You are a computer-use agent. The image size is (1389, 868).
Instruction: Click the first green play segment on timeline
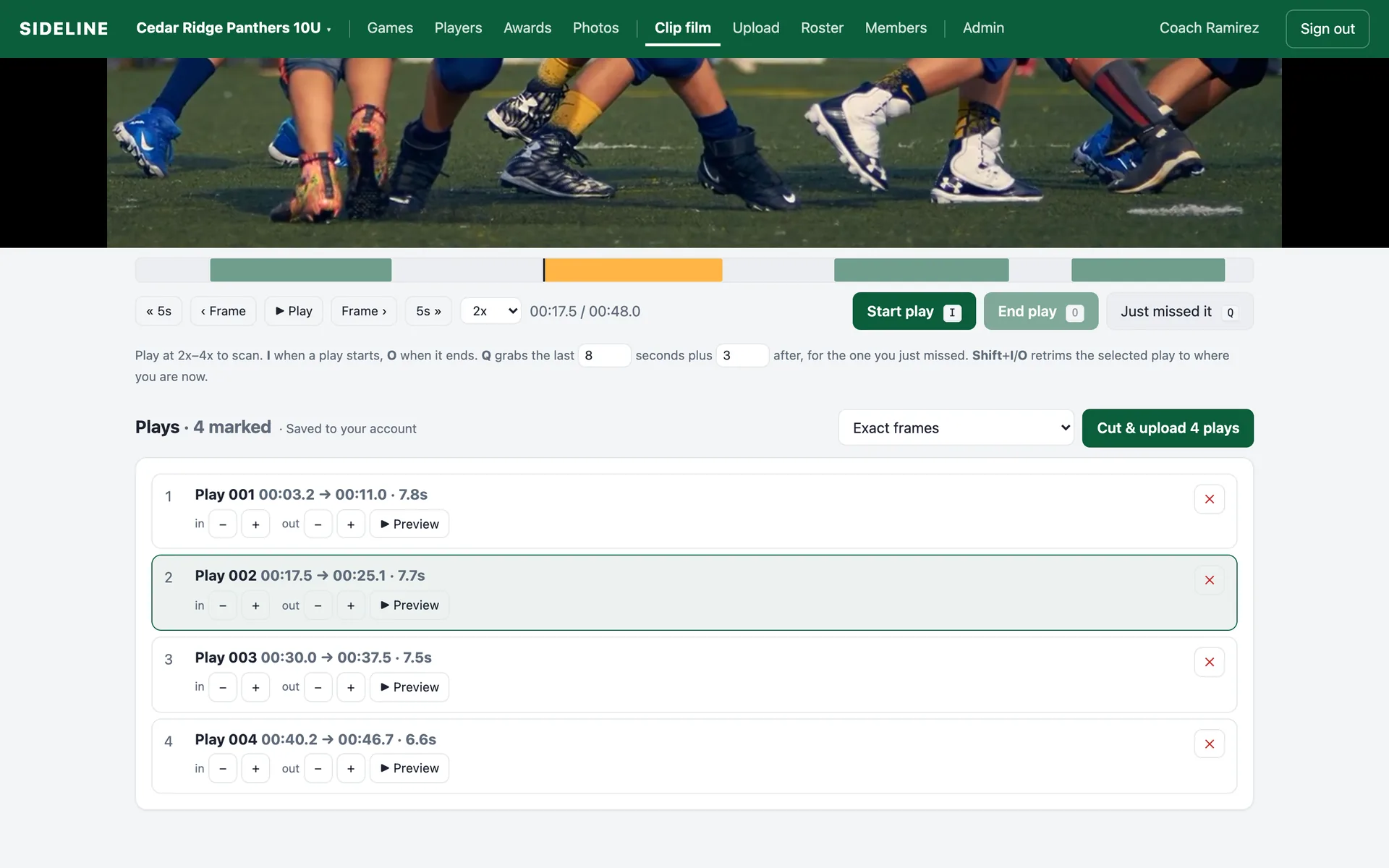[x=301, y=270]
